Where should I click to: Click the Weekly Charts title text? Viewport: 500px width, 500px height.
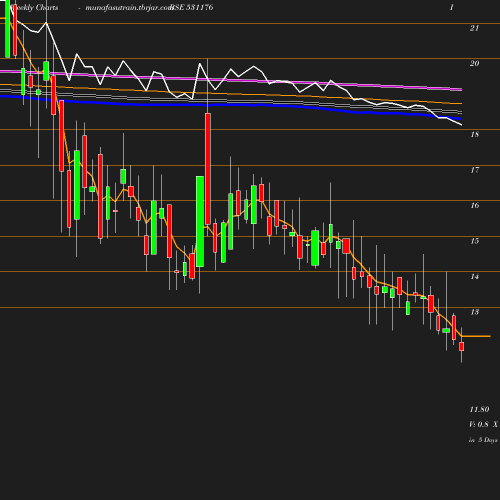35,8
